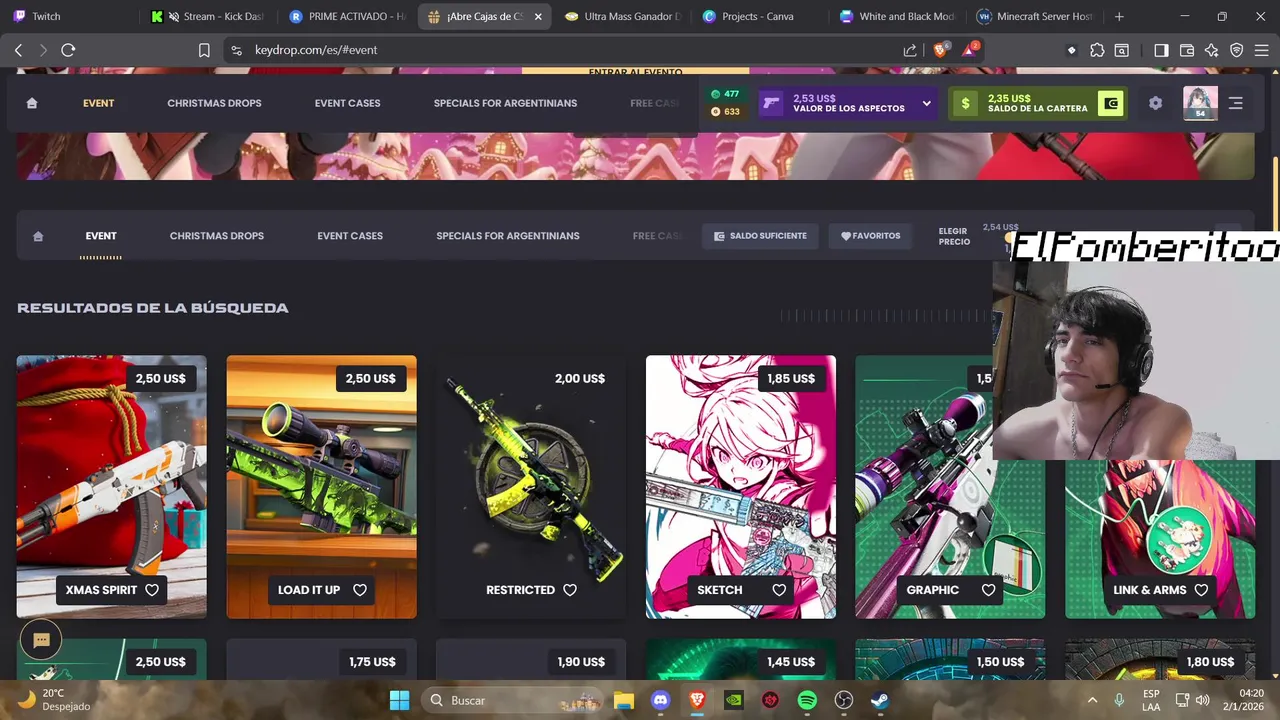Favorite the SKETCH case heart
The height and width of the screenshot is (720, 1280).
click(x=779, y=590)
